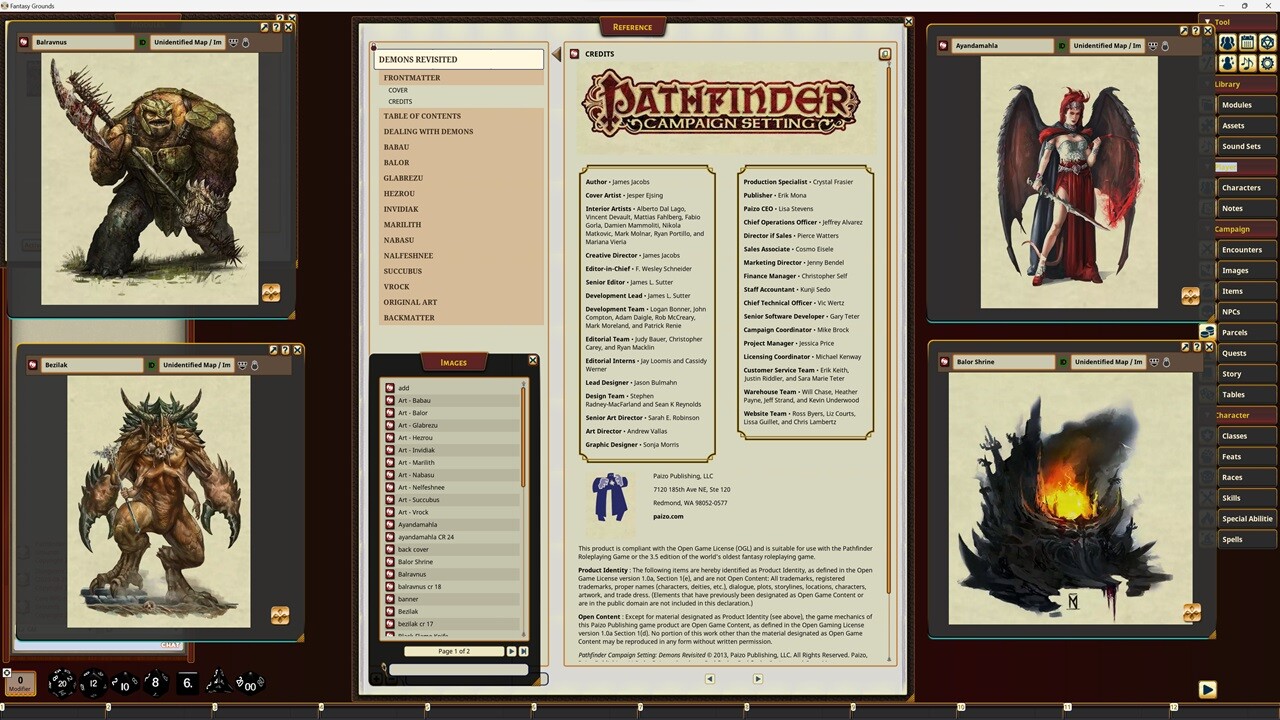The width and height of the screenshot is (1280, 720).
Task: Open the Party Sheet tool
Action: coord(1228,43)
